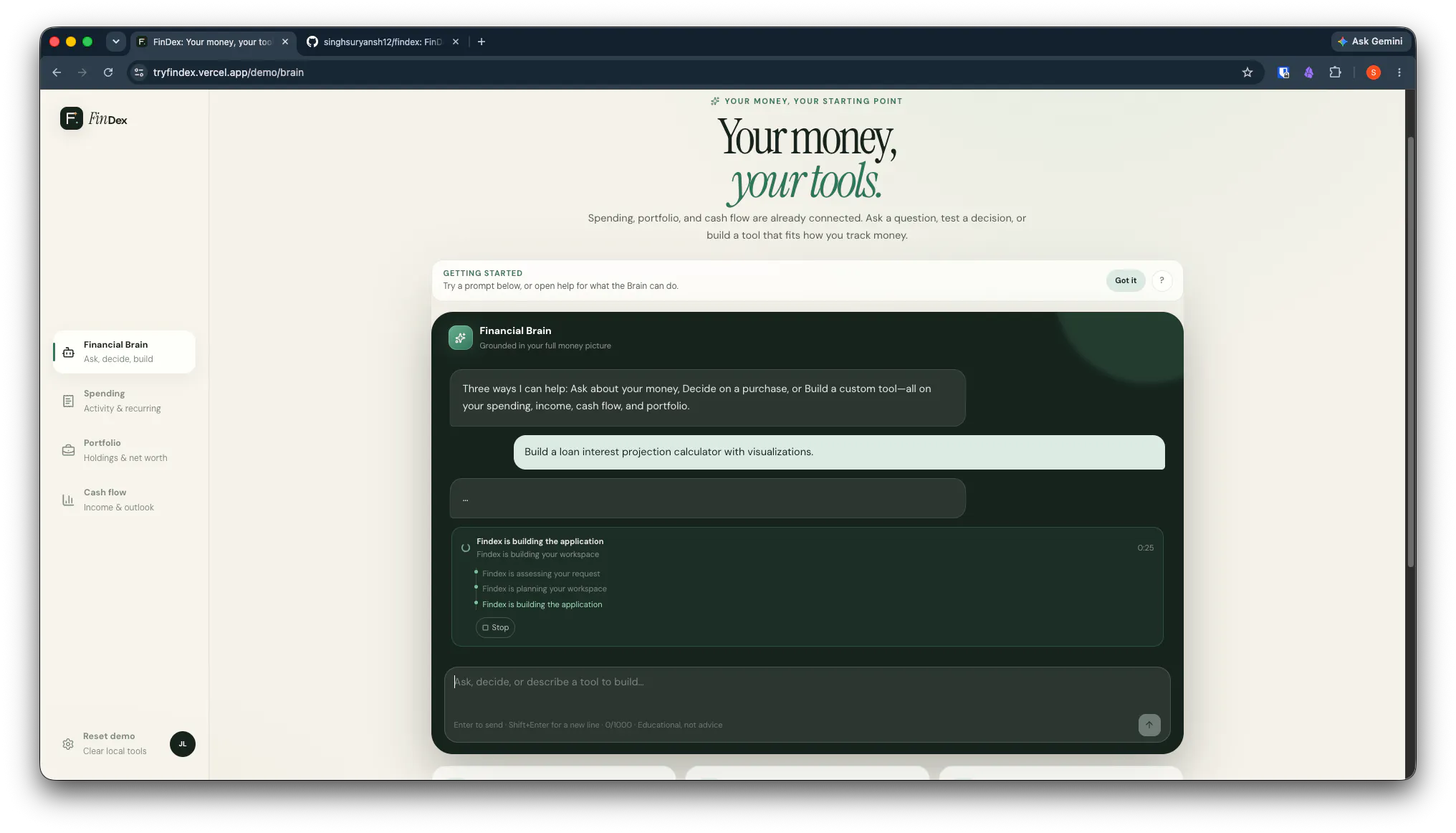
Task: Open the Portfolio section in sidebar
Action: [x=124, y=450]
